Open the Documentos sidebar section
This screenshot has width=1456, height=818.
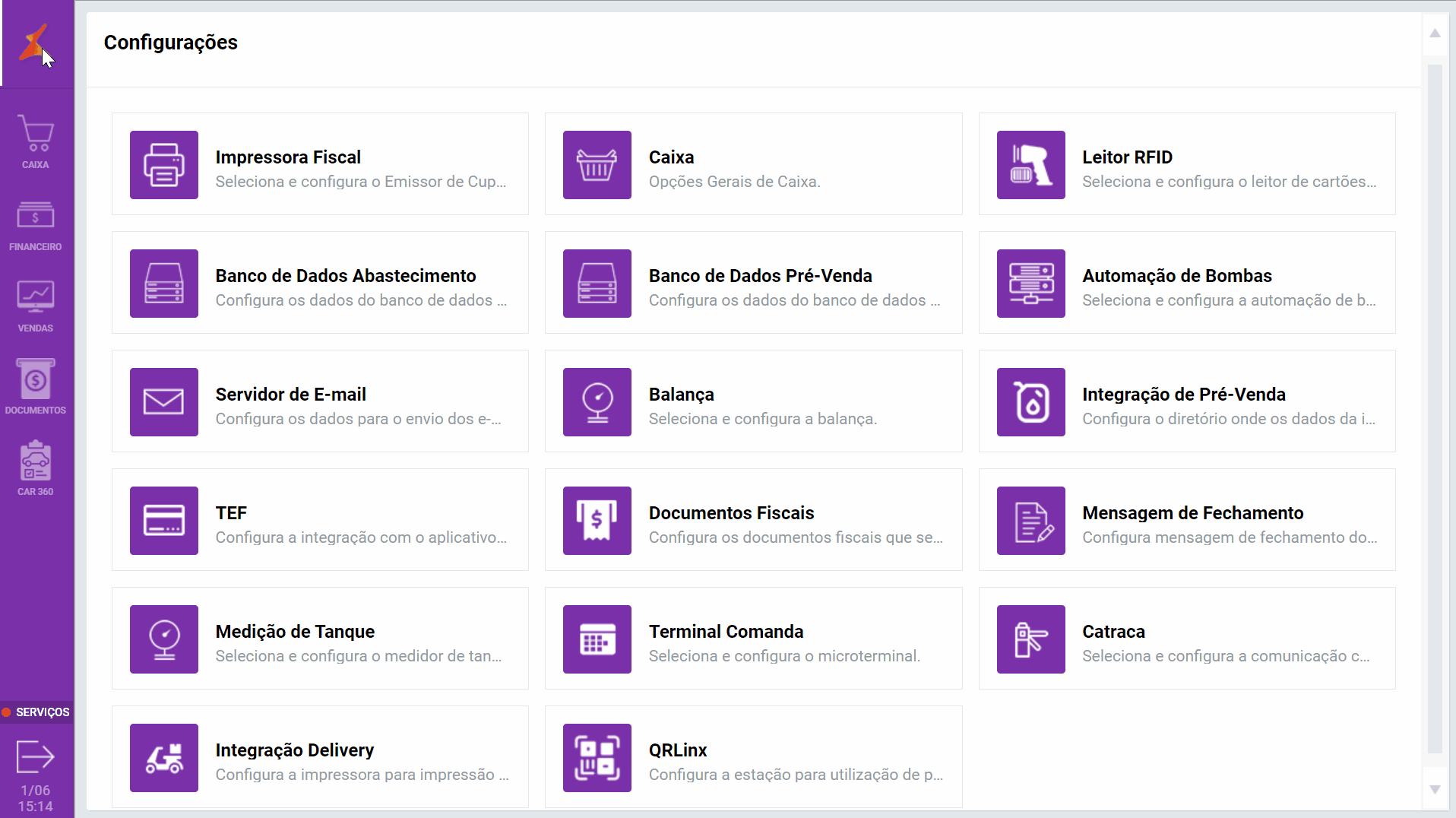pyautogui.click(x=36, y=388)
